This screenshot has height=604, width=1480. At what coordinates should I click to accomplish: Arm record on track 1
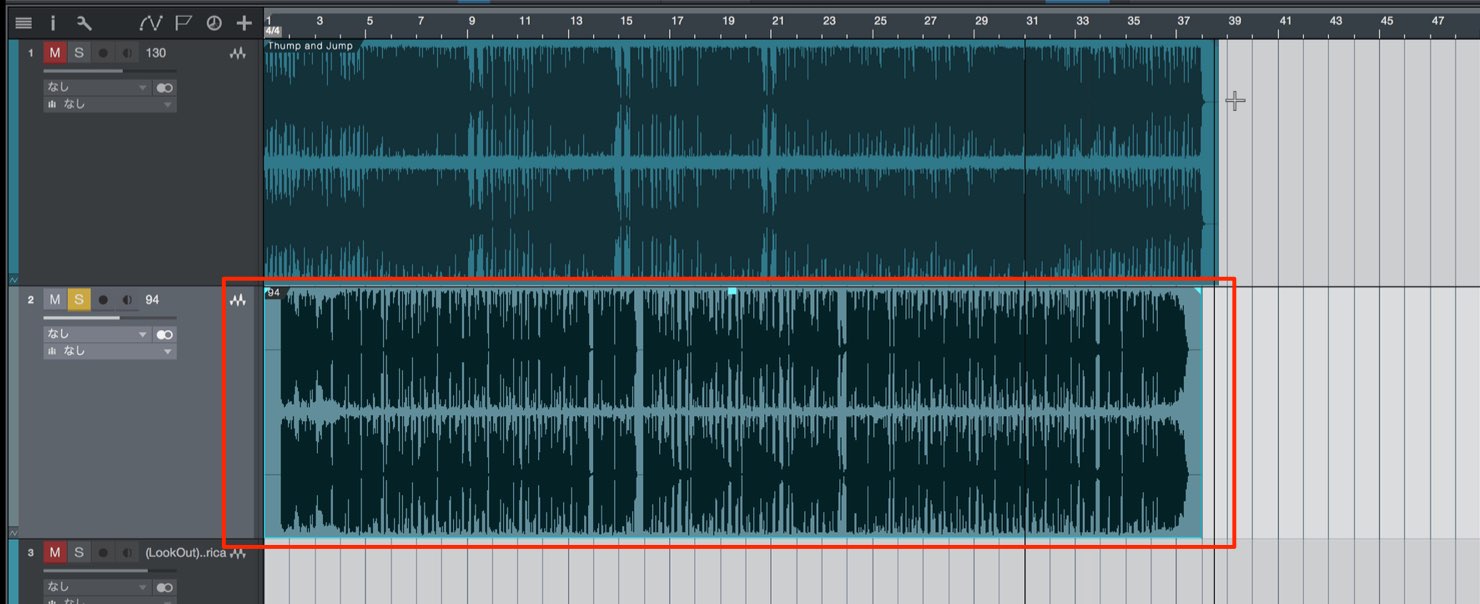(103, 53)
